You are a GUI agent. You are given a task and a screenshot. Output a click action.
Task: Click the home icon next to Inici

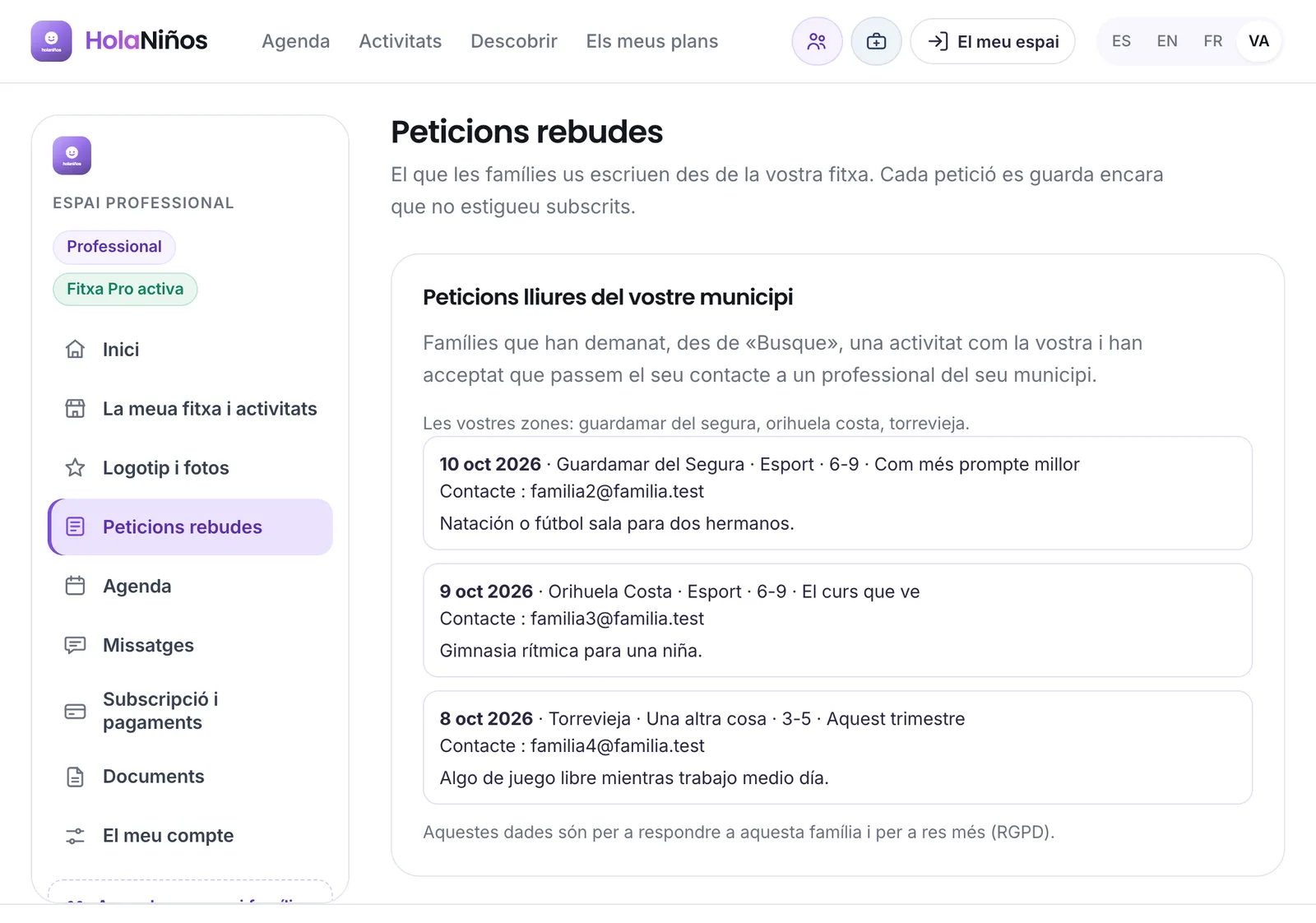tap(75, 350)
